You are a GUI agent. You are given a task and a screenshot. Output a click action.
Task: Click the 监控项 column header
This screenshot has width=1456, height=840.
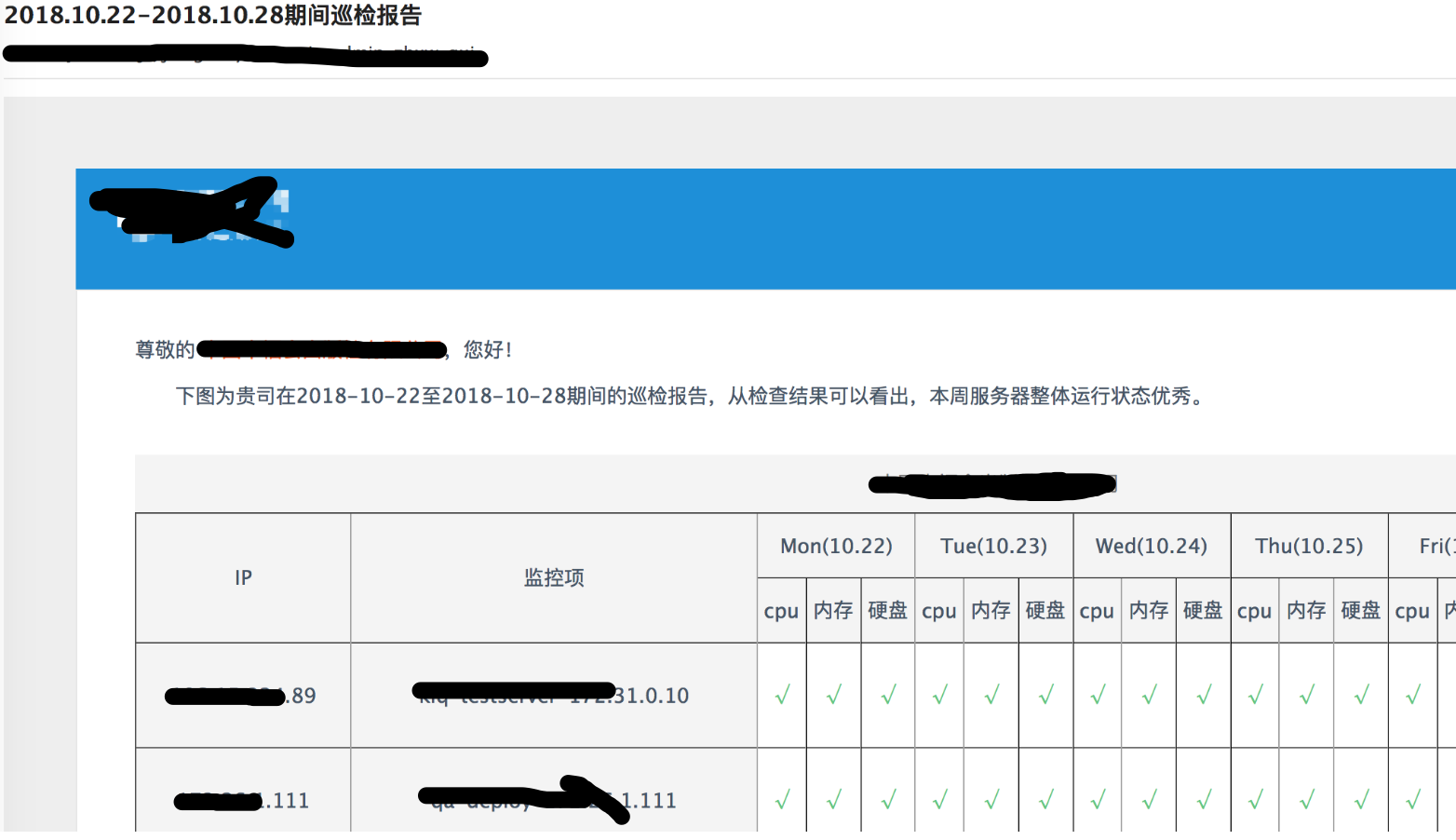554,577
